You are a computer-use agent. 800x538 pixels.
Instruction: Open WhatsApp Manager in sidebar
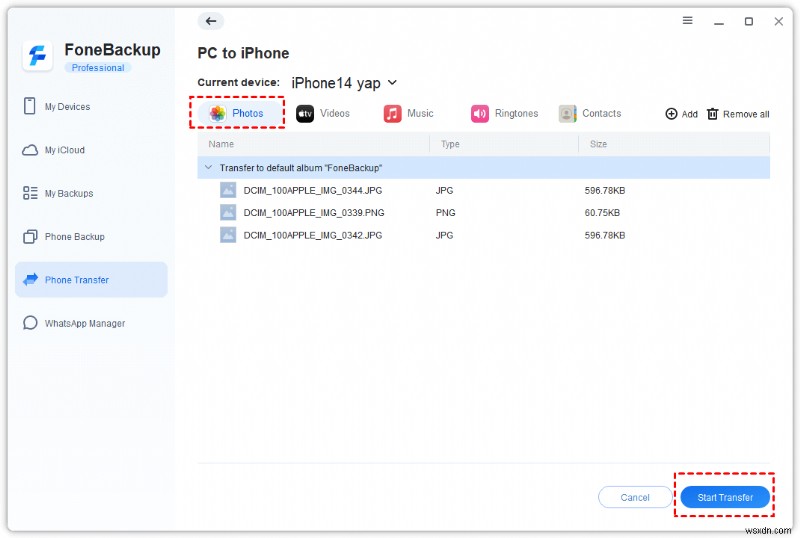pos(91,323)
